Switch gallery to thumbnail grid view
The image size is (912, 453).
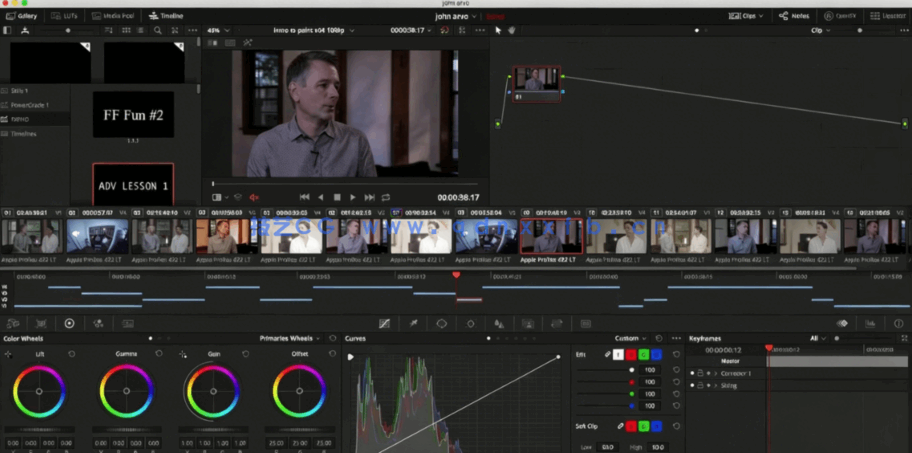click(124, 30)
